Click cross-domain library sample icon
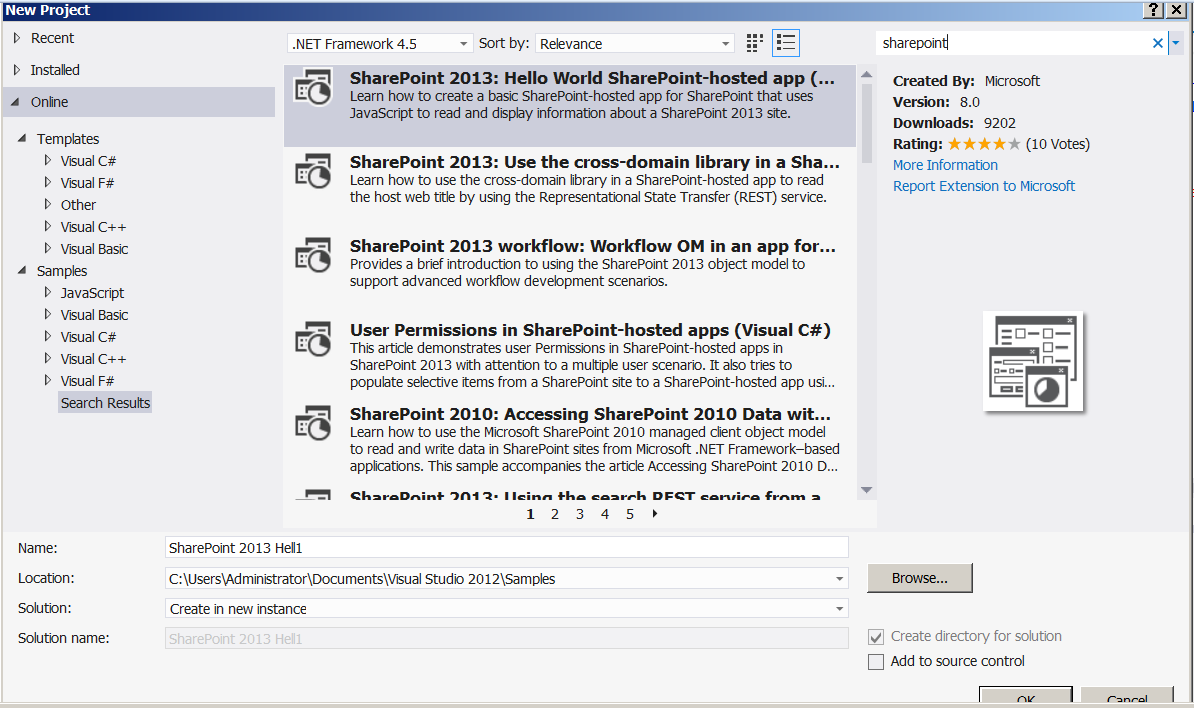1194x708 pixels. click(313, 171)
